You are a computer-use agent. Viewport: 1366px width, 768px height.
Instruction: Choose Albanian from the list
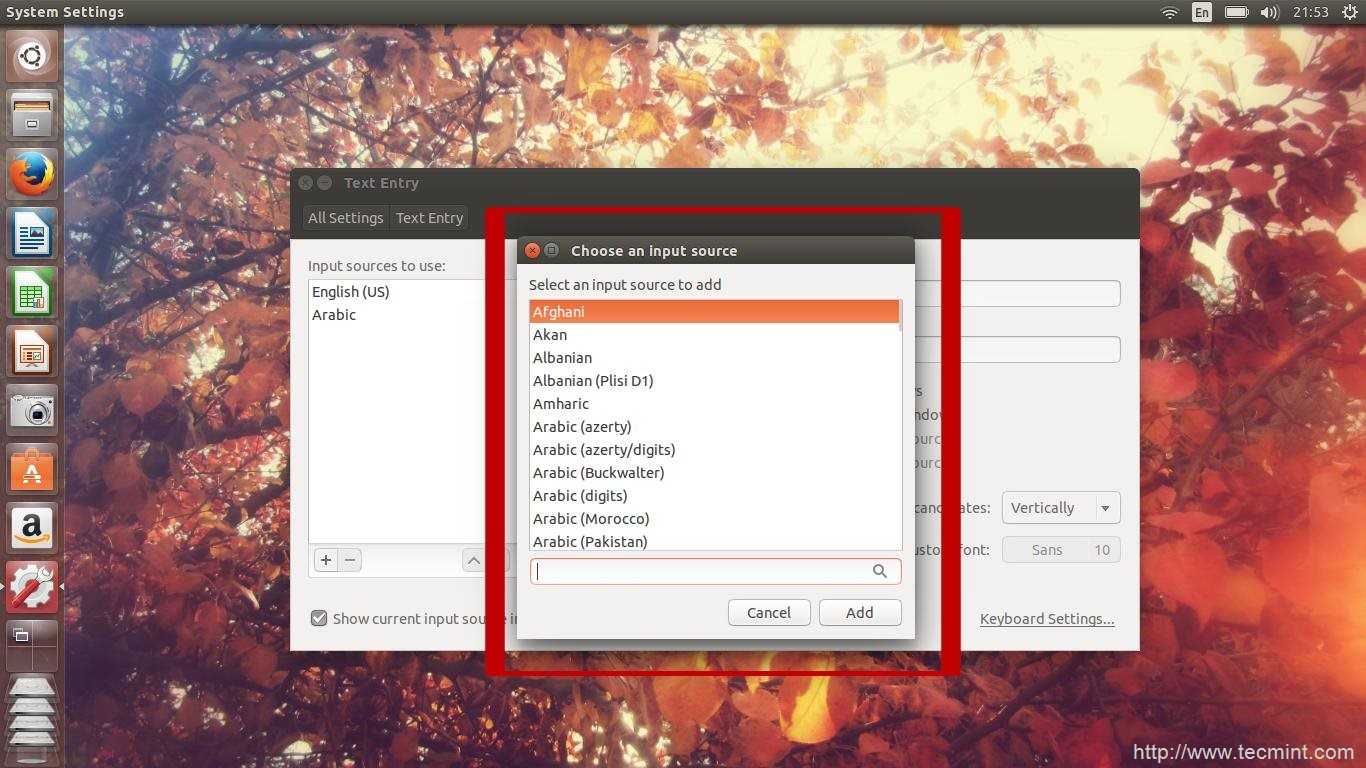[x=714, y=358]
